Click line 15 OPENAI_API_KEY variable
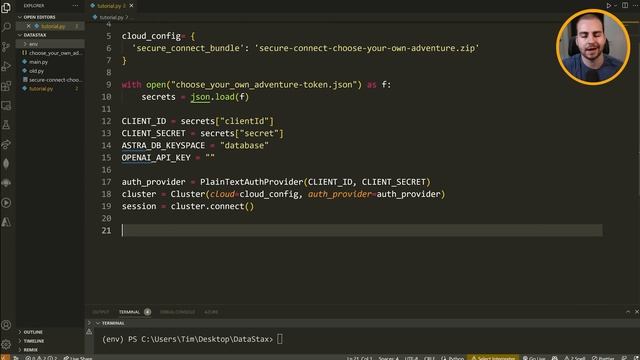The height and width of the screenshot is (360, 640). (156, 158)
